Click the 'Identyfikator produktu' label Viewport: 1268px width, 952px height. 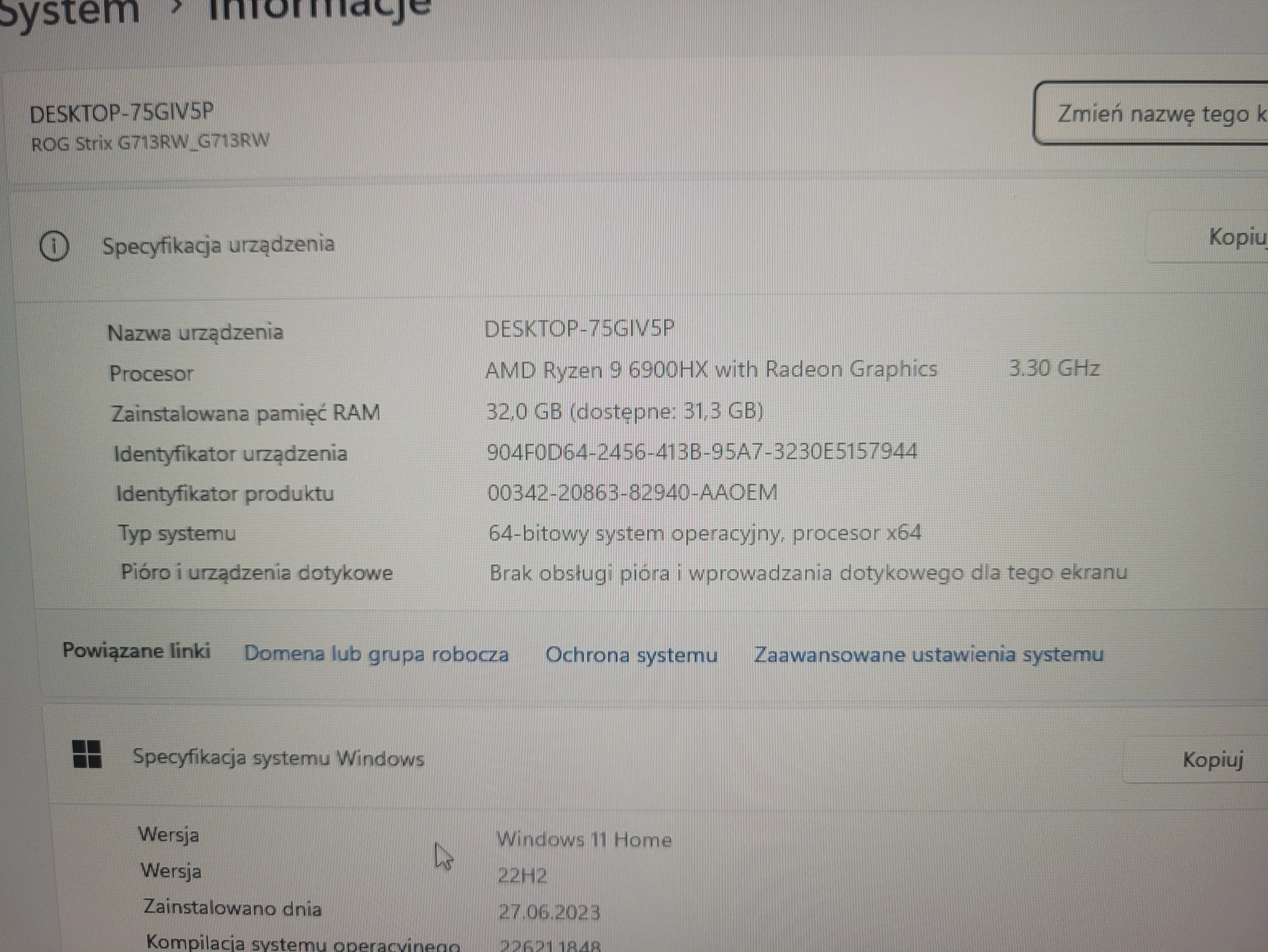pos(225,494)
